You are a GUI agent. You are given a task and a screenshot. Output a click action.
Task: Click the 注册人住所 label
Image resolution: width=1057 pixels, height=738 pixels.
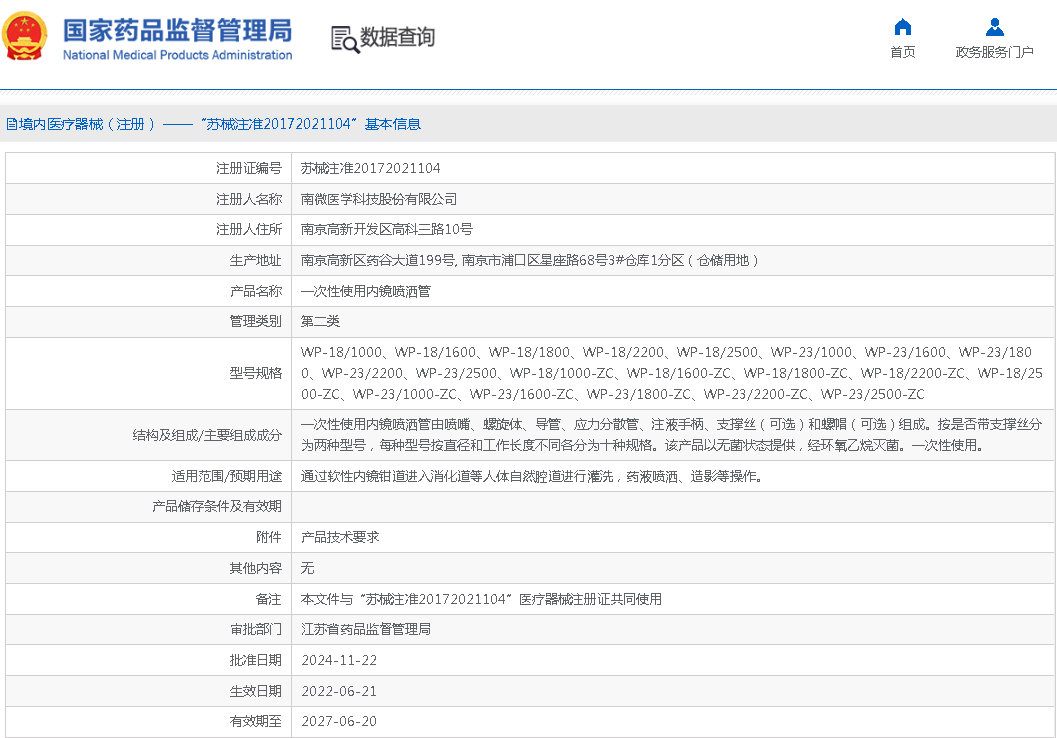coord(249,230)
